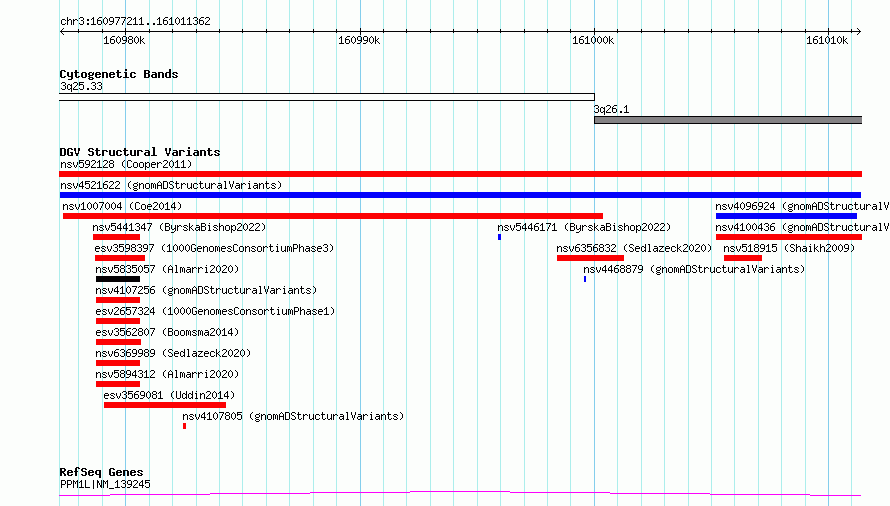Open variant nsv5894312 (Almarri2020)
Viewport: 890px width, 506px height.
click(167, 374)
